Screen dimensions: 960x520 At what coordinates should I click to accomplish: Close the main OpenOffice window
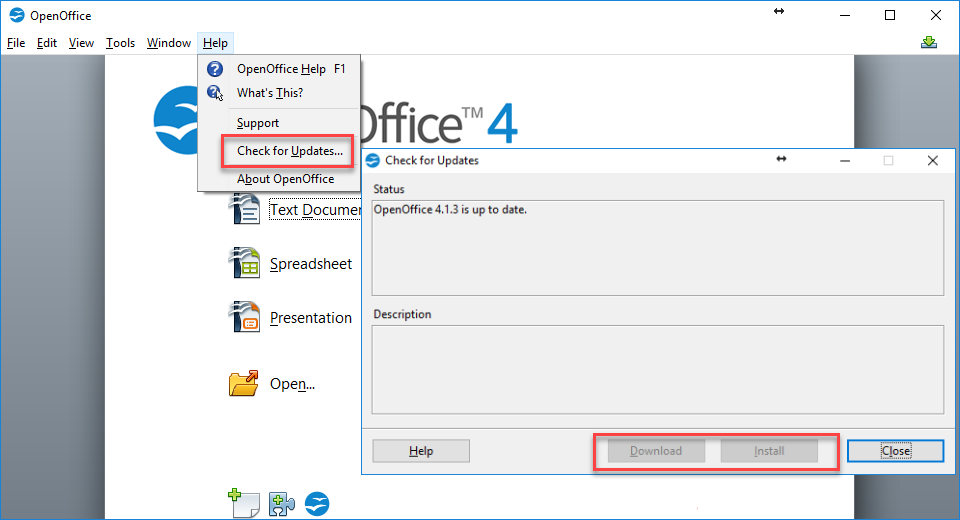click(936, 15)
